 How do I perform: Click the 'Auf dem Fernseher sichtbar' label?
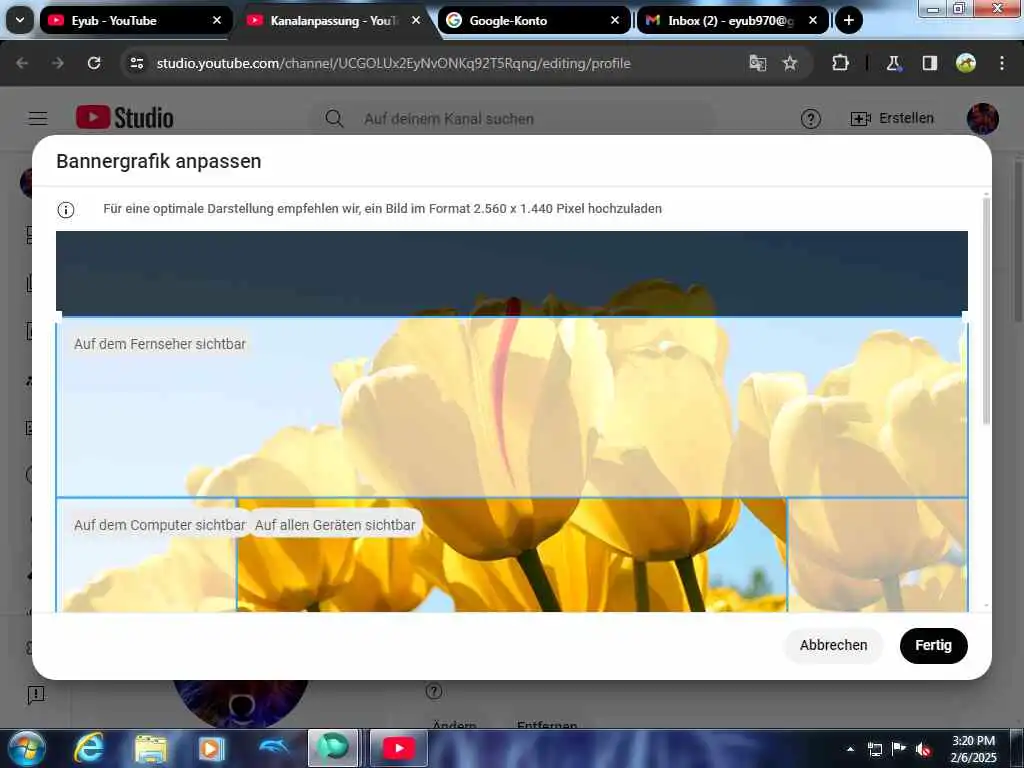click(160, 344)
